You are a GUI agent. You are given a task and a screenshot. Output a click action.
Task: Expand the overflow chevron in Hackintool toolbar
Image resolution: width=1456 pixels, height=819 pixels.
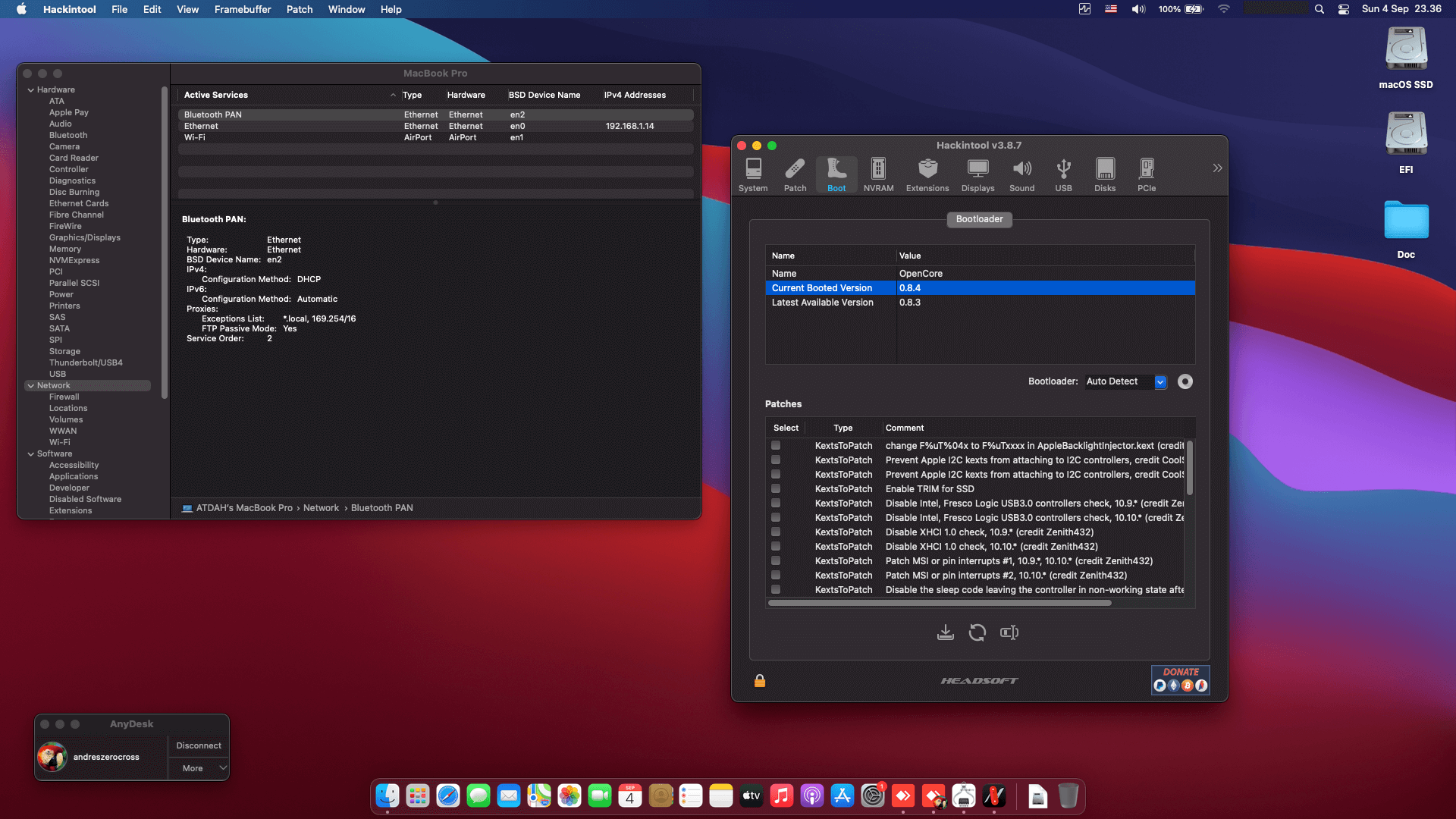click(x=1217, y=168)
